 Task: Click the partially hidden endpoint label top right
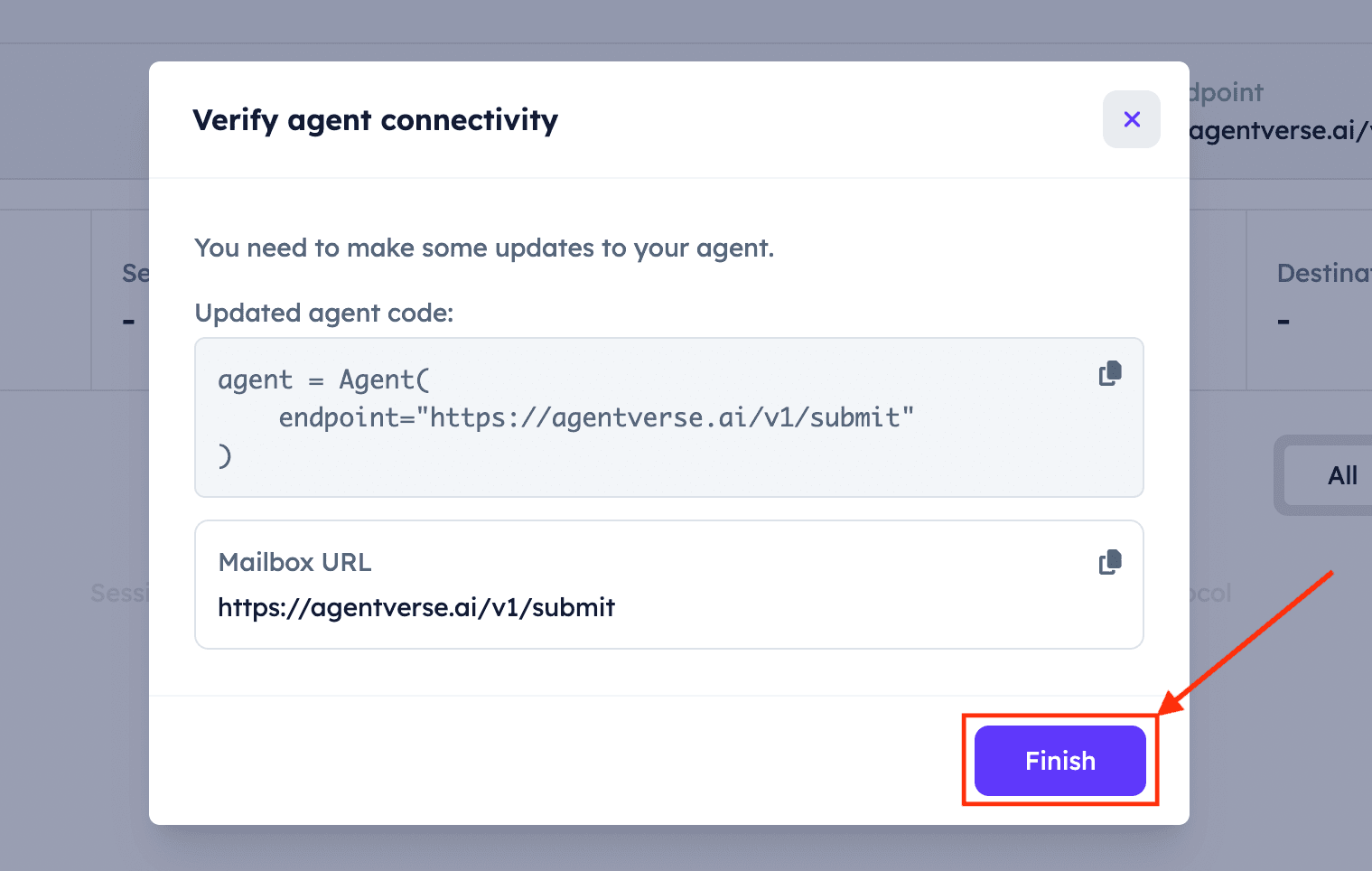tap(1227, 92)
